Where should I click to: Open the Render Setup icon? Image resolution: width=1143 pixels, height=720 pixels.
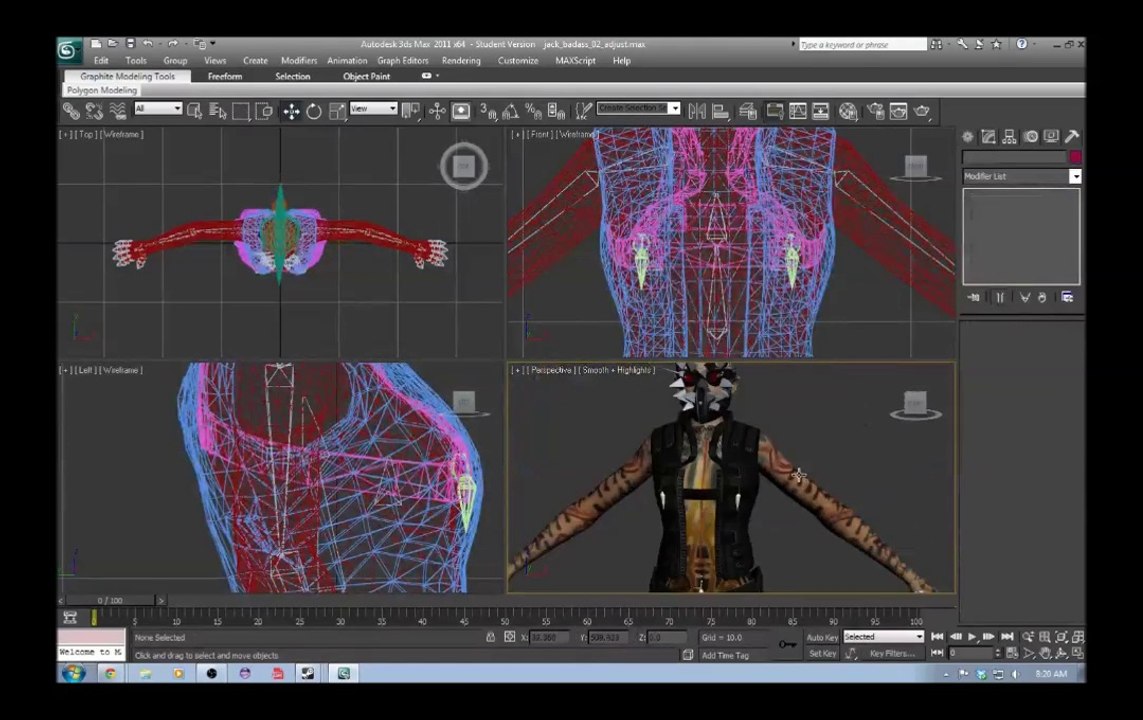[x=875, y=111]
